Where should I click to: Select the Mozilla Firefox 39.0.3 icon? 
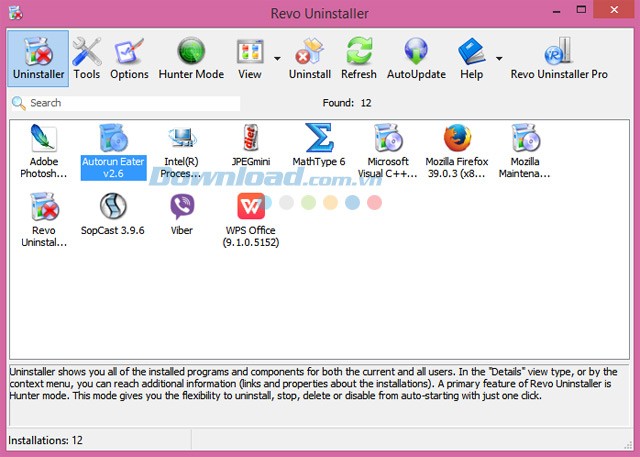456,139
